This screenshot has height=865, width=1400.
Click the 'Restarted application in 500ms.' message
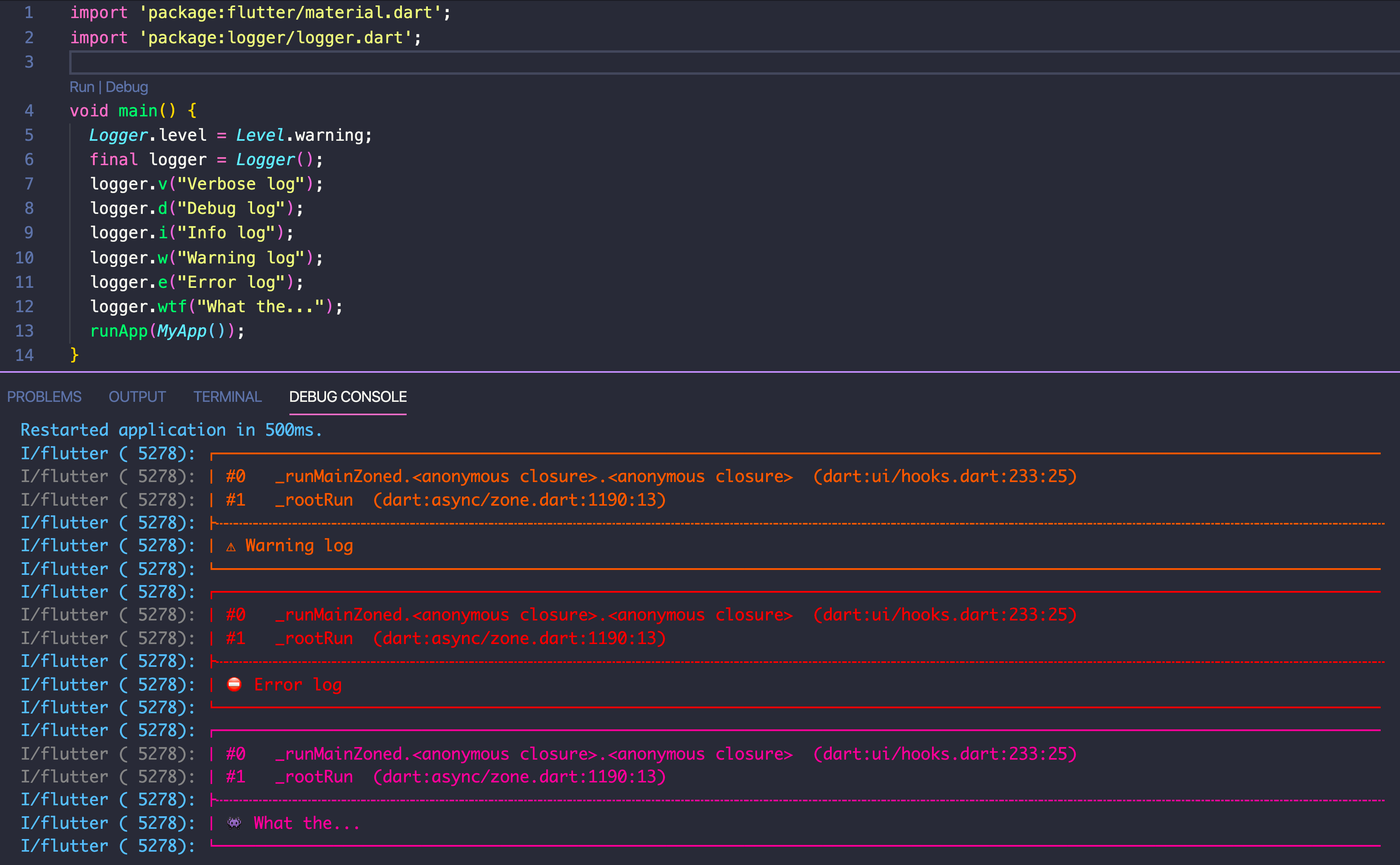click(171, 430)
